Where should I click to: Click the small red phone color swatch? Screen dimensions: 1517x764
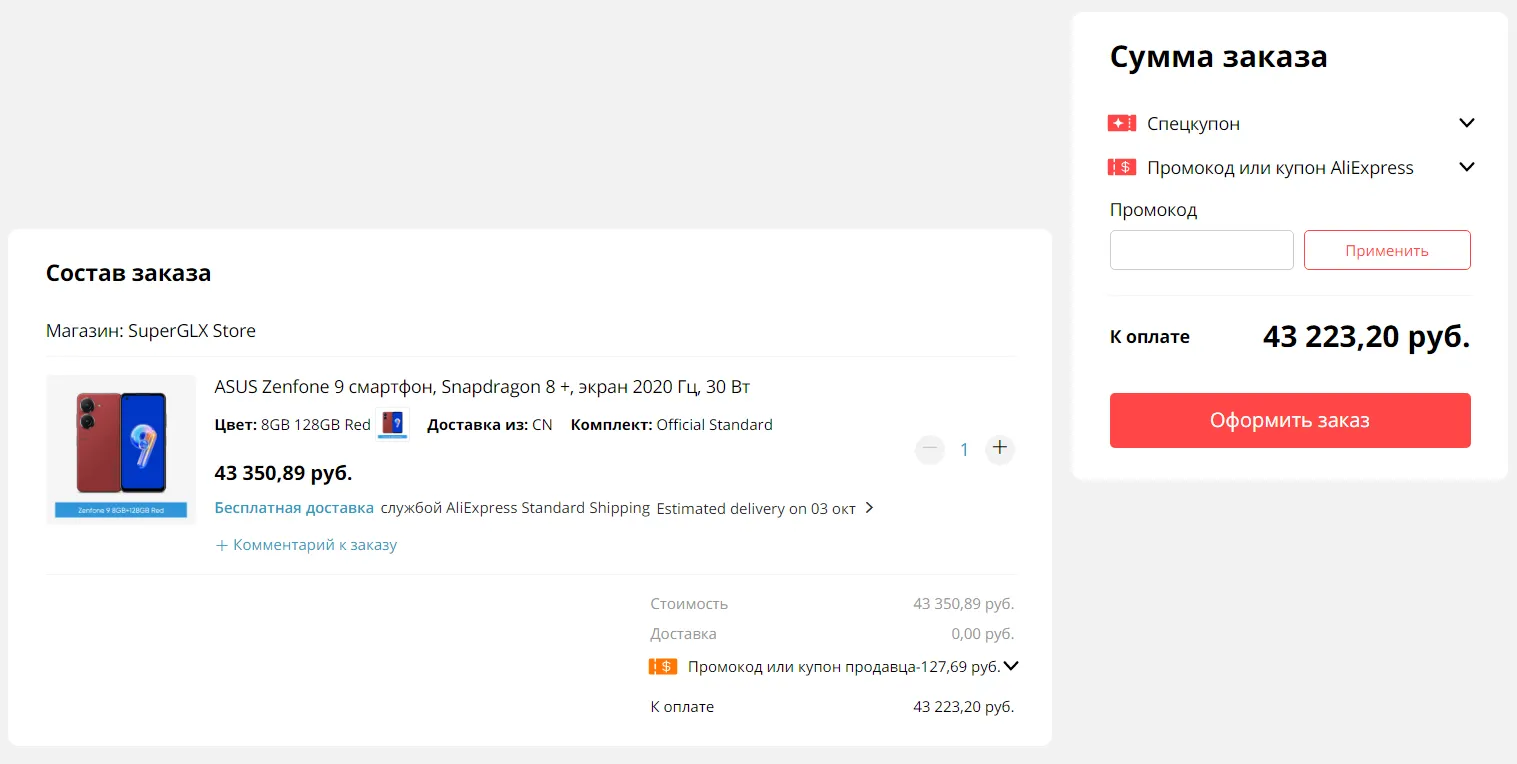pos(393,424)
